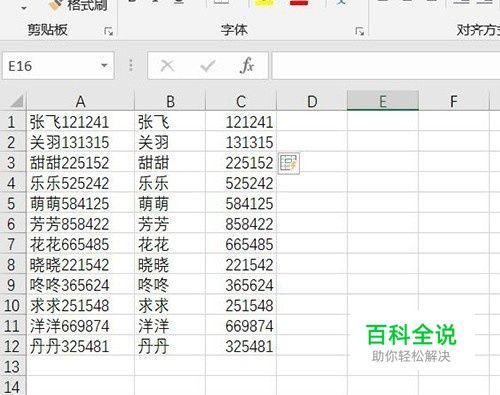Click cell containing 芳芳858422

coord(80,224)
